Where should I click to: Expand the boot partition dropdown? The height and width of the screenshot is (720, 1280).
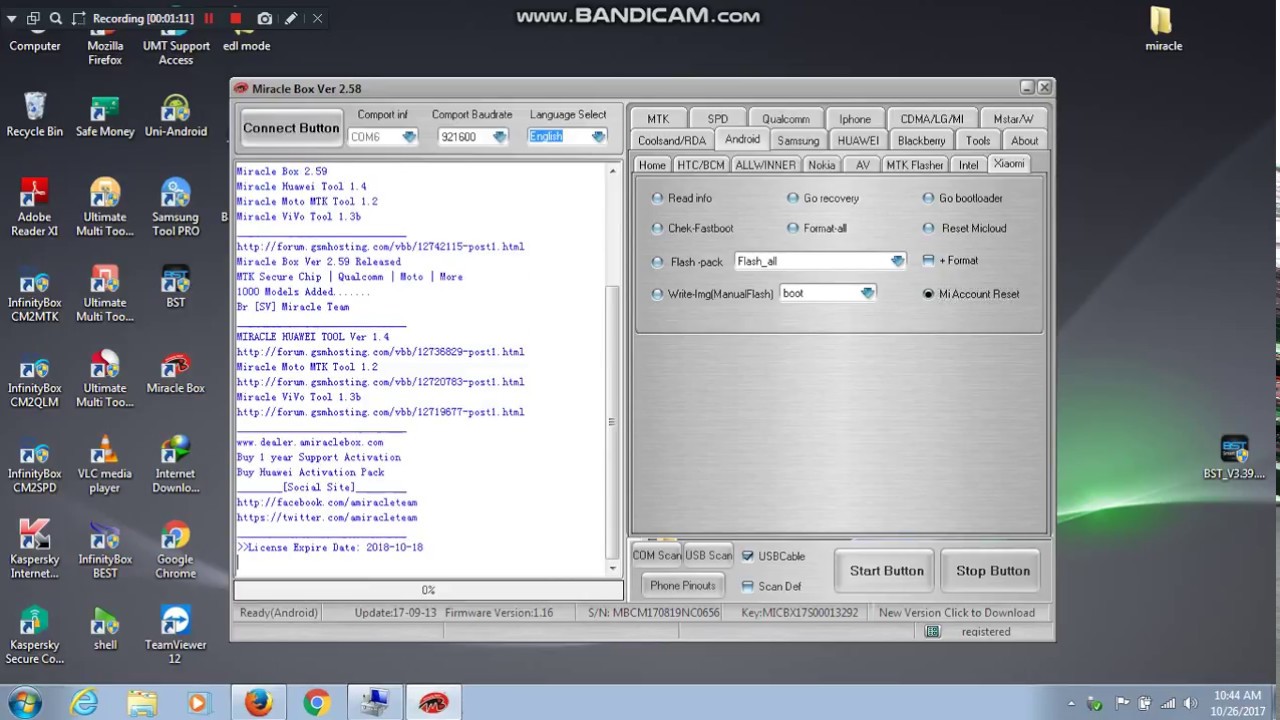(x=867, y=293)
